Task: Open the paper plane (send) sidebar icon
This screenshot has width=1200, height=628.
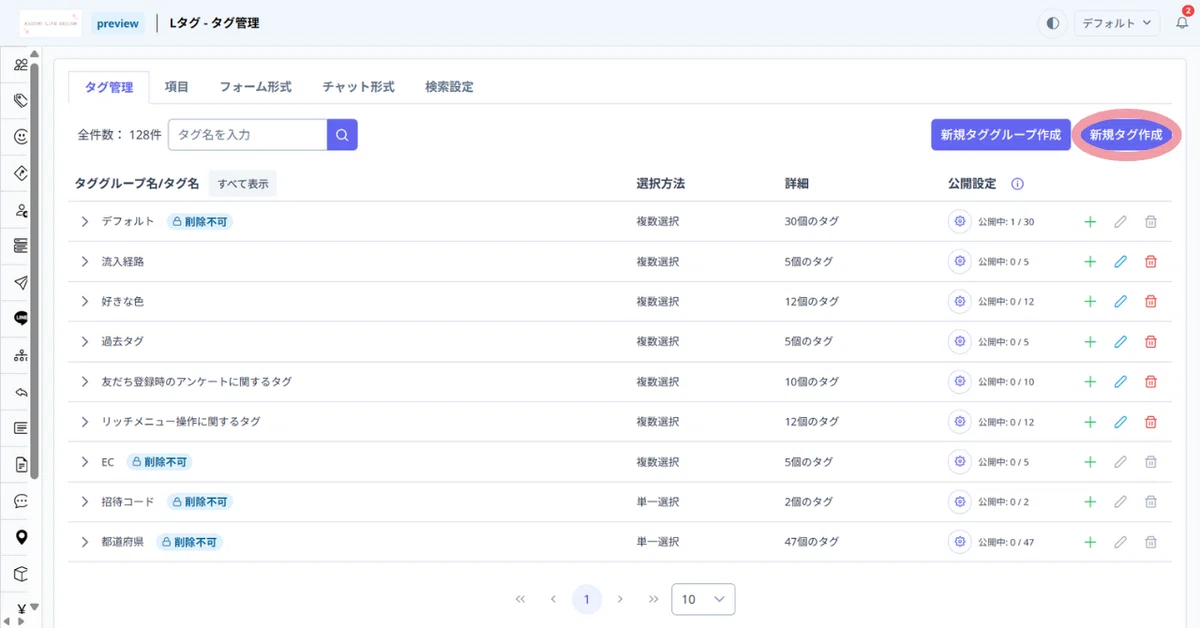Action: coord(21,283)
